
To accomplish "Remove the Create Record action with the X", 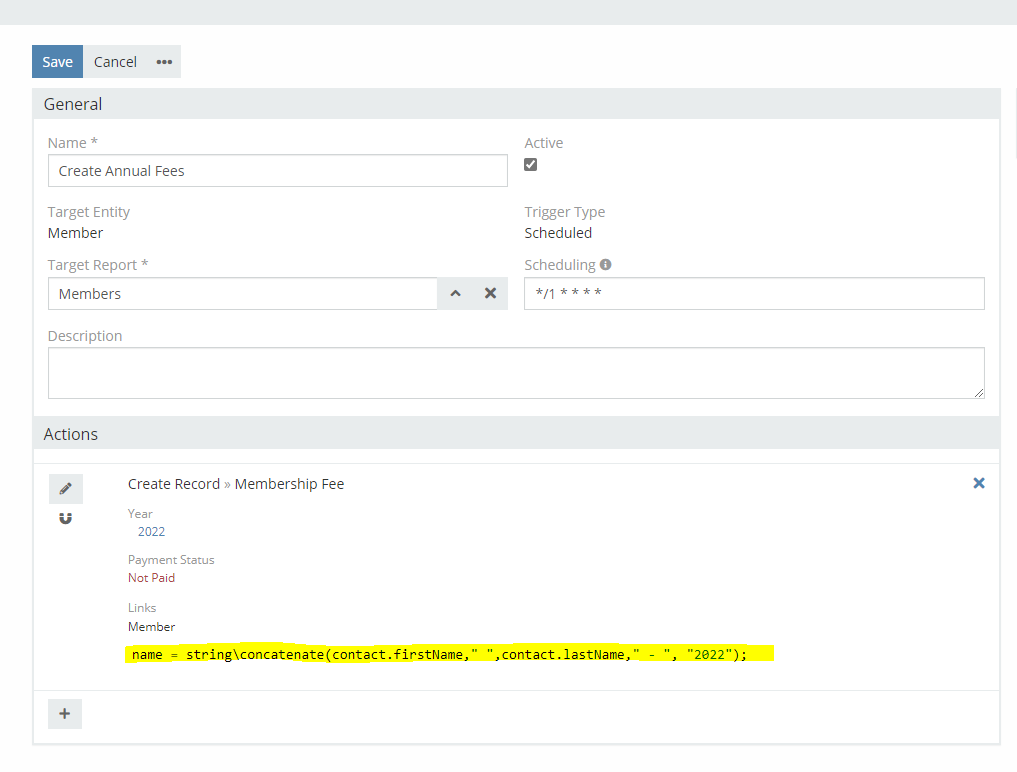I will click(x=978, y=483).
